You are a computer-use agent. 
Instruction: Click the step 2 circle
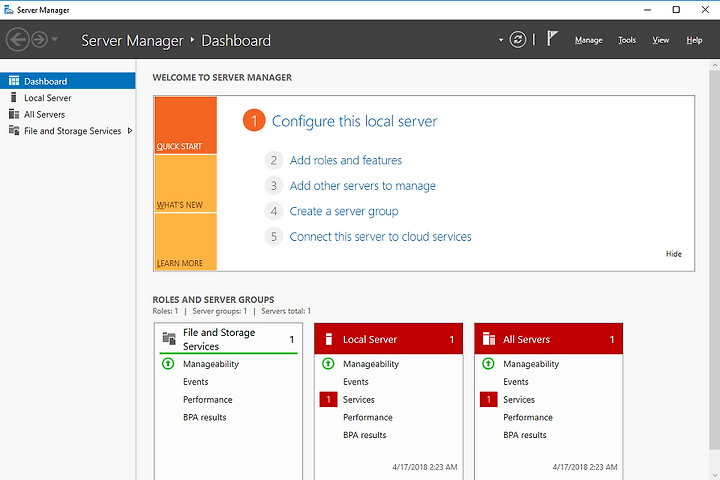coord(274,160)
